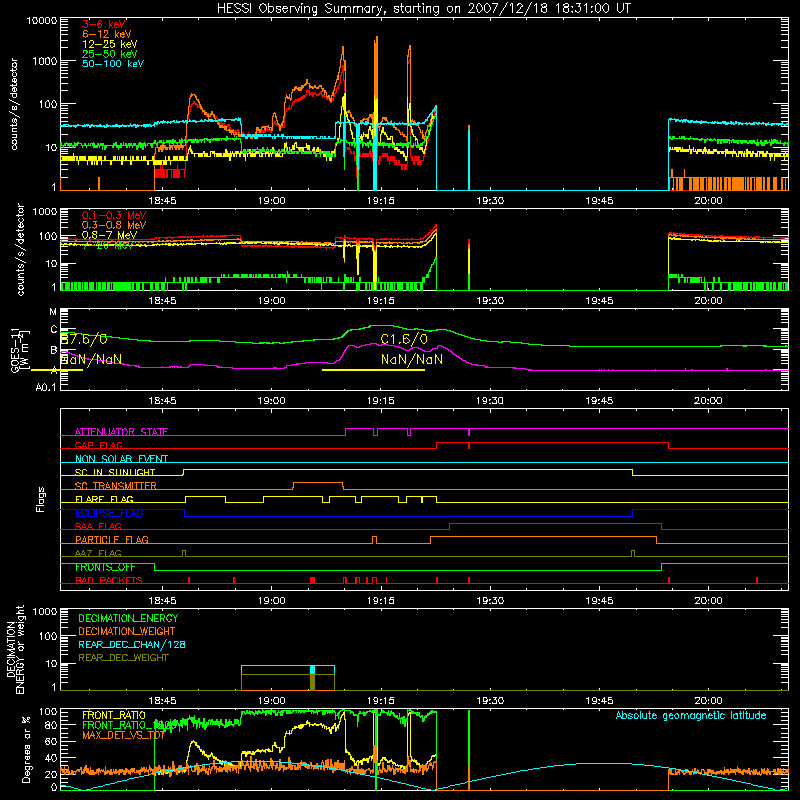This screenshot has height=800, width=800.
Task: Click the REAR_DEC_WEIGHT legend label
Action: [x=123, y=658]
